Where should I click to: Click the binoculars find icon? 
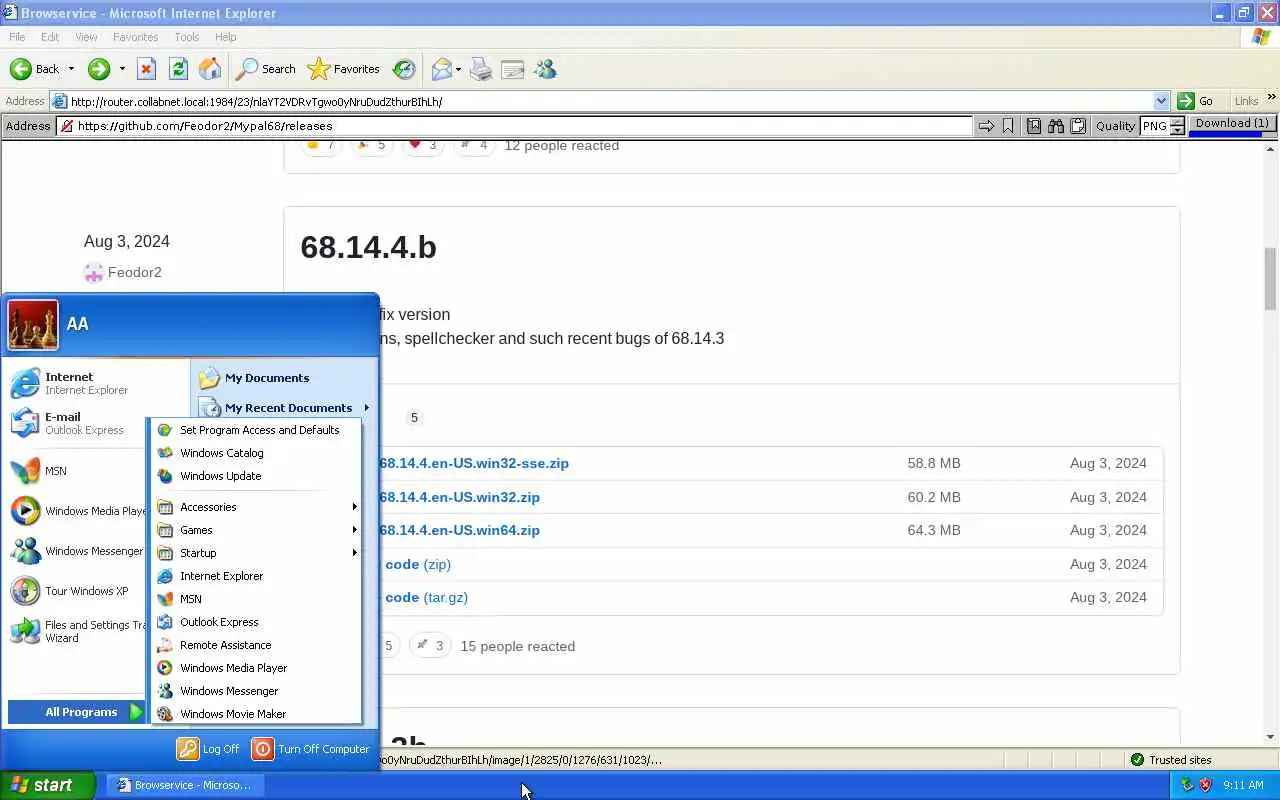click(x=1056, y=126)
